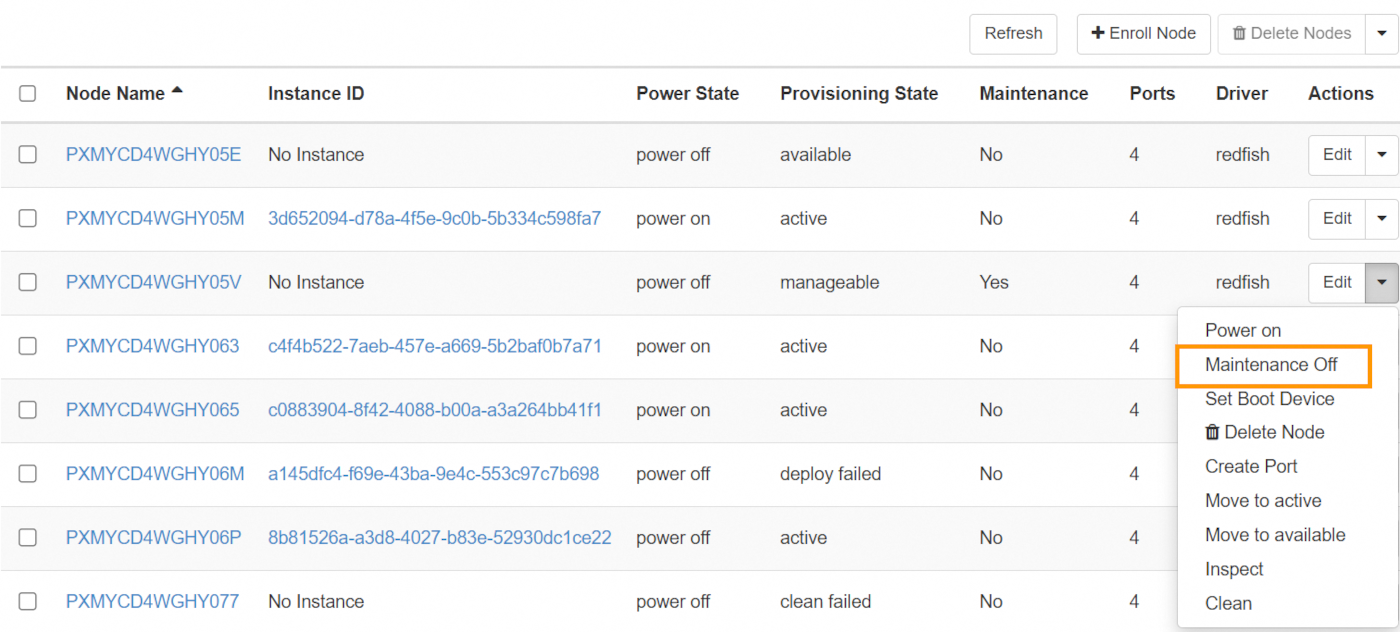Sort by Node Name ascending arrow
This screenshot has height=632, width=1400.
[x=177, y=91]
